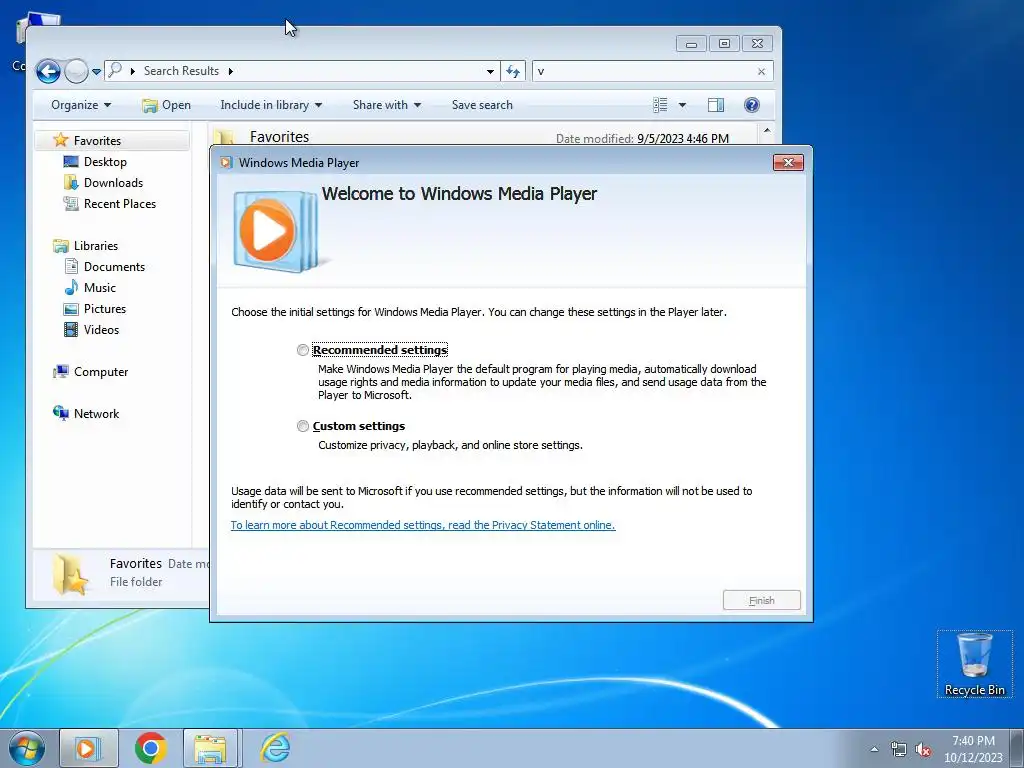
Task: Open the Share with menu
Action: tap(387, 105)
